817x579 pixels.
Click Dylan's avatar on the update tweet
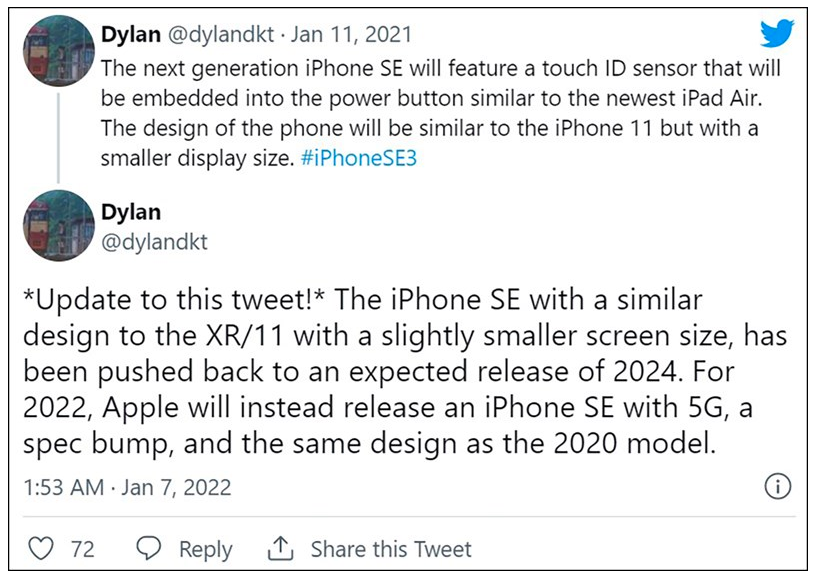click(x=58, y=226)
